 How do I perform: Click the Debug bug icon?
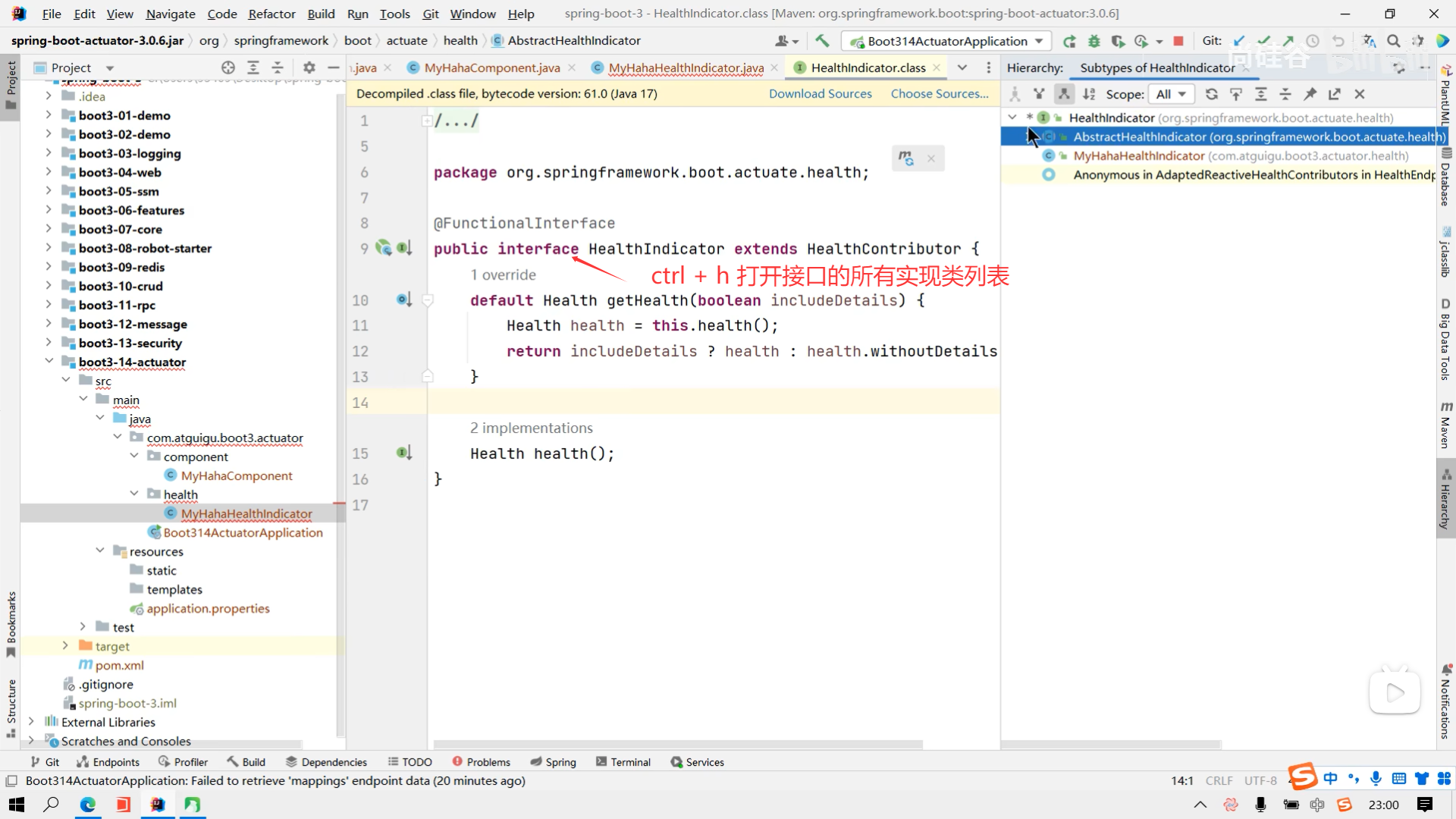tap(1094, 41)
